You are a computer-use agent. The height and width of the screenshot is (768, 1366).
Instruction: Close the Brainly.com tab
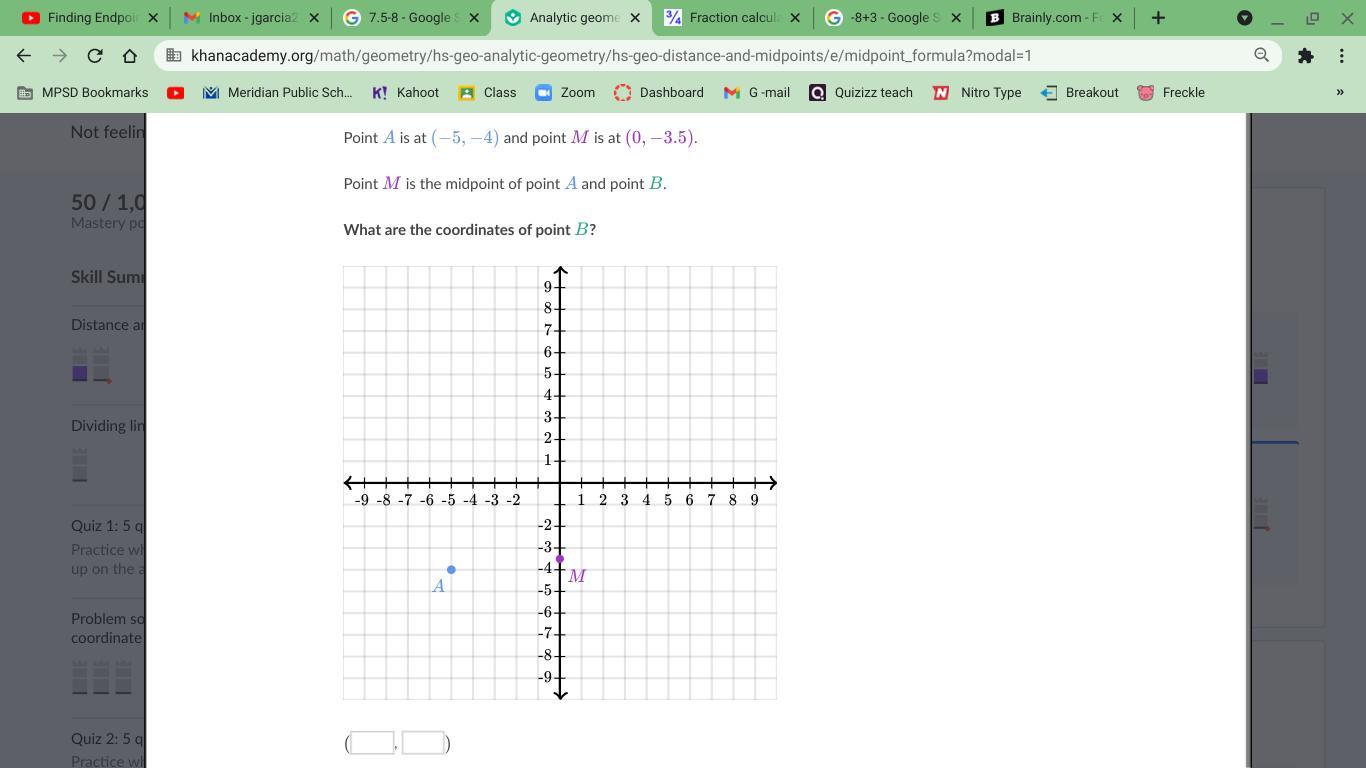tap(1117, 18)
